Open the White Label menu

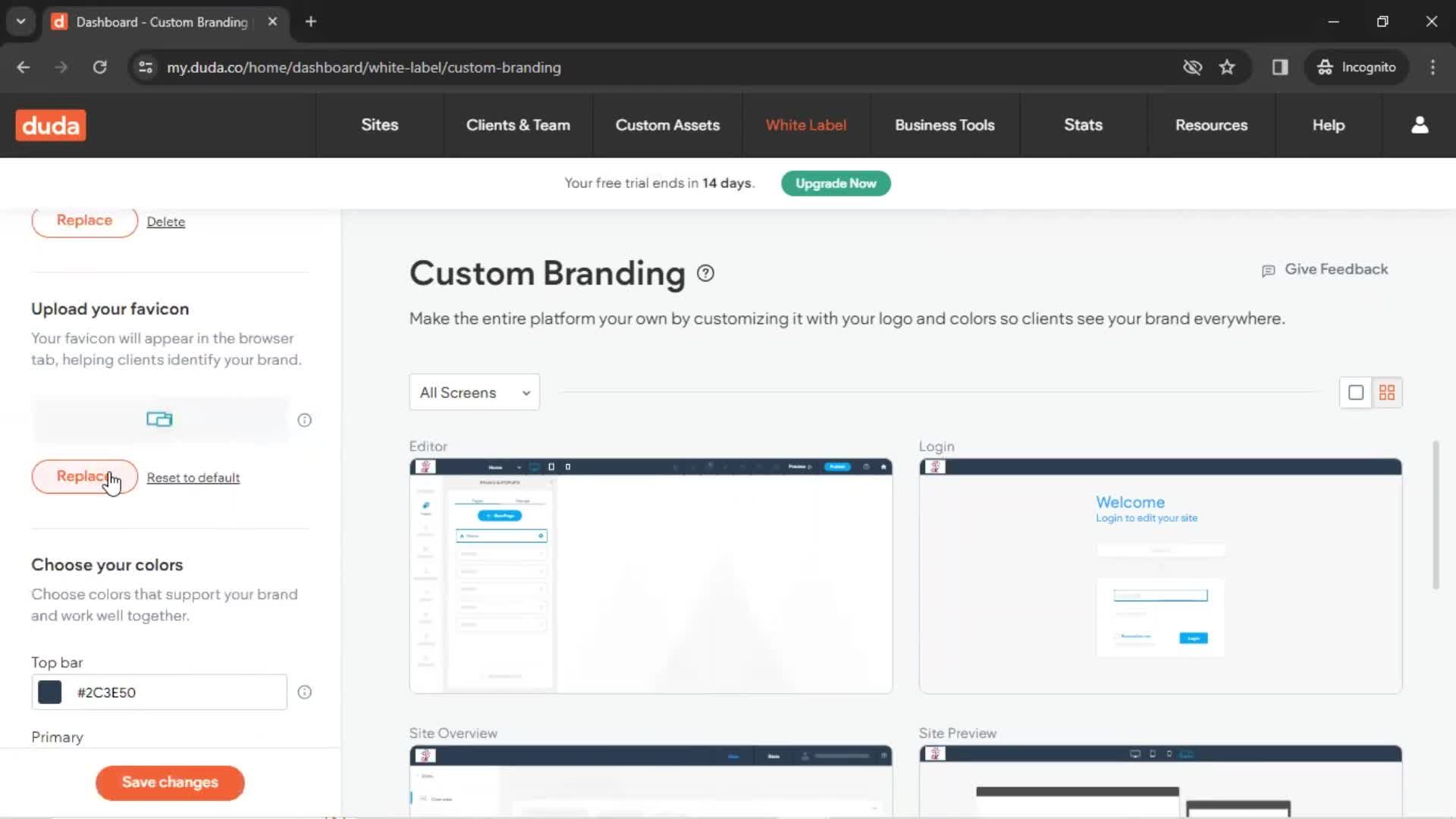[806, 125]
